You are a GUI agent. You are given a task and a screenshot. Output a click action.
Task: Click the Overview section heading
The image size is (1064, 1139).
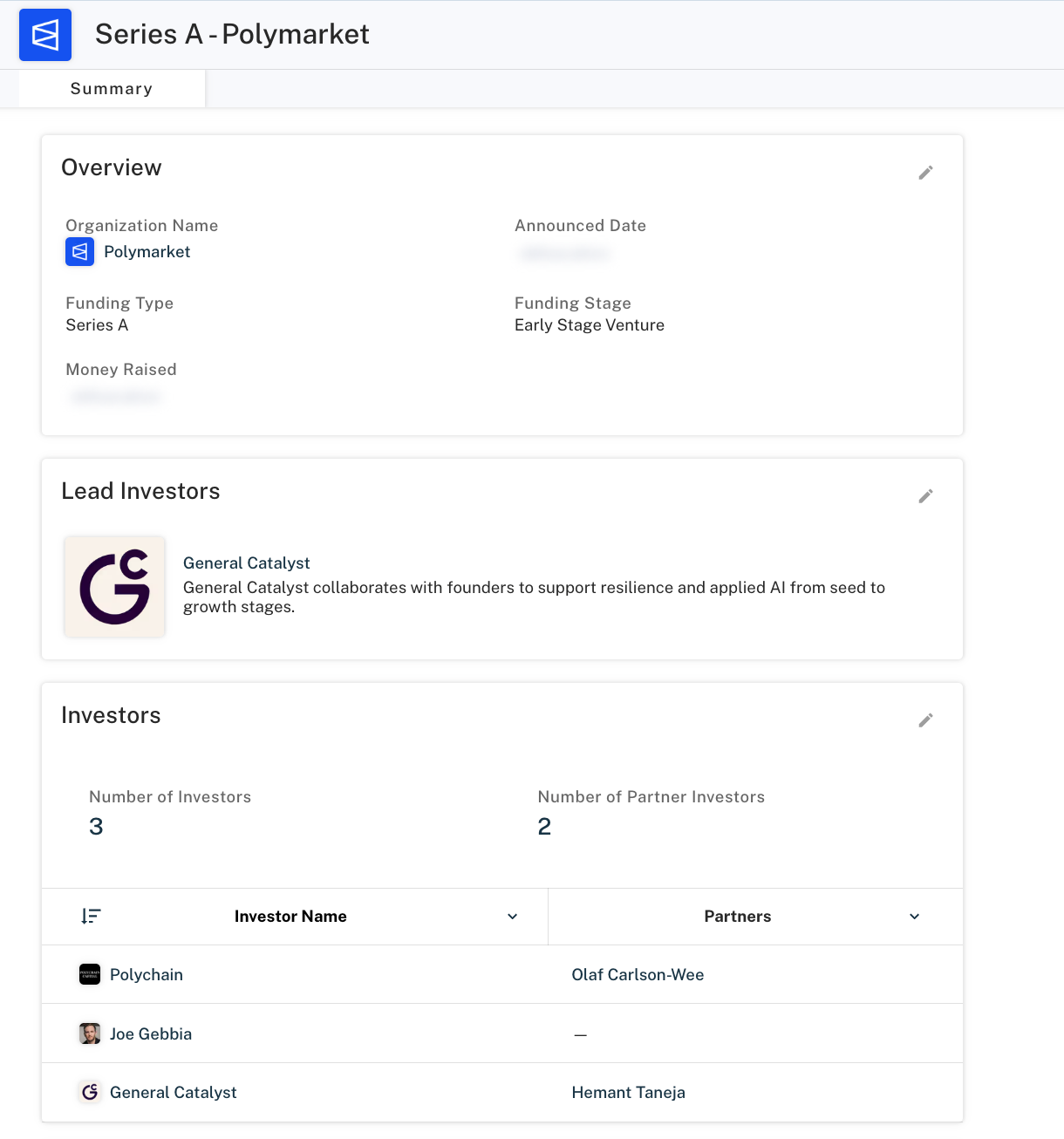pos(112,167)
